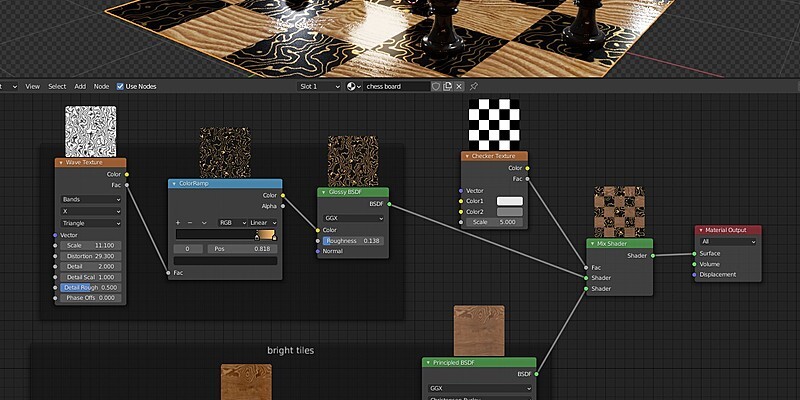Open Material Output All target dropdown
800x400 pixels.
click(728, 242)
